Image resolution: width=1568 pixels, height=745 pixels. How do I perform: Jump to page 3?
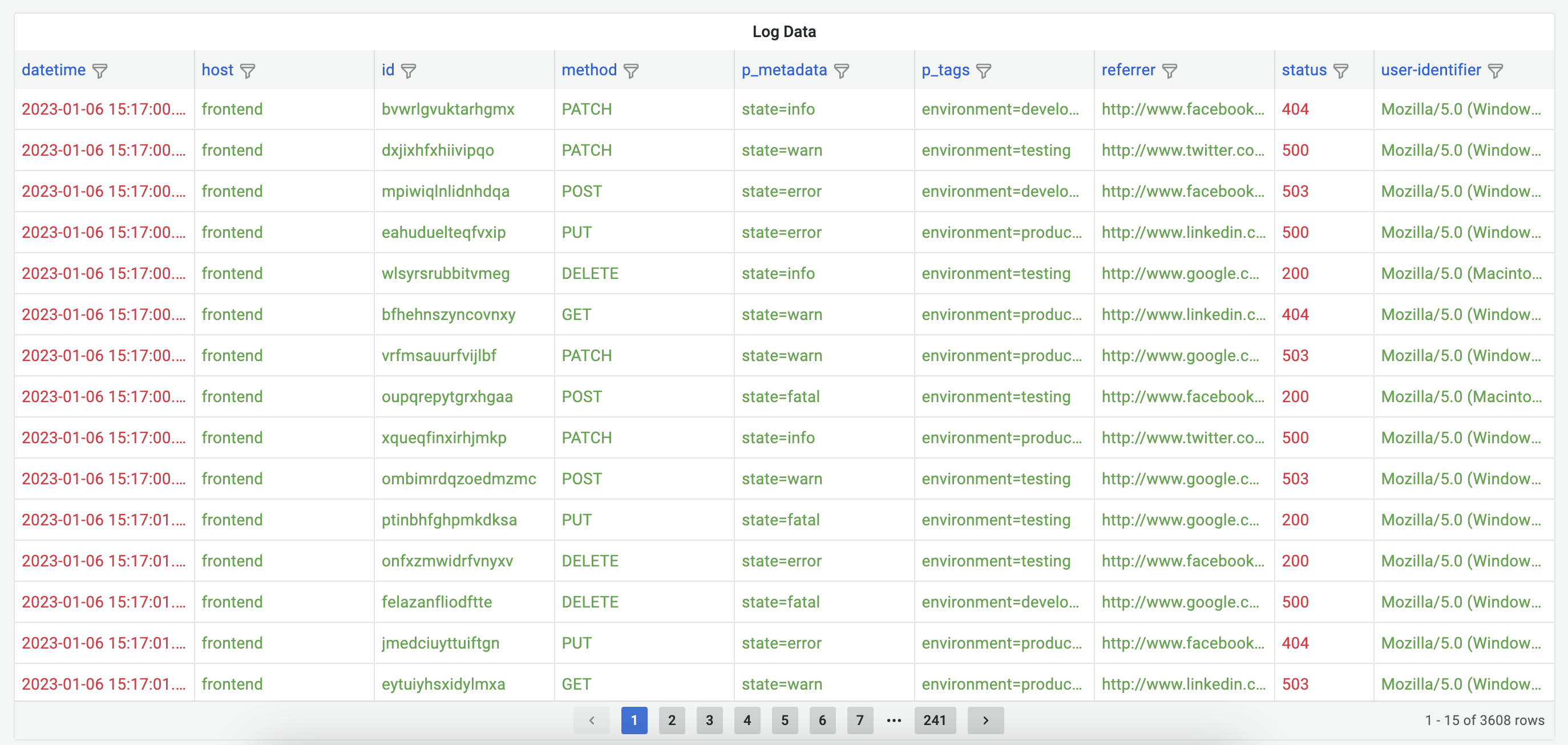(x=710, y=720)
